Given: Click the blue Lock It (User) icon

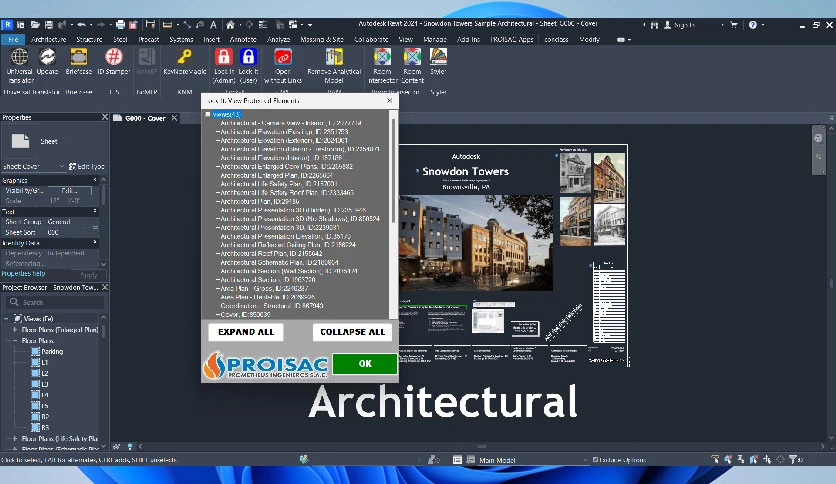Looking at the screenshot, I should point(248,57).
